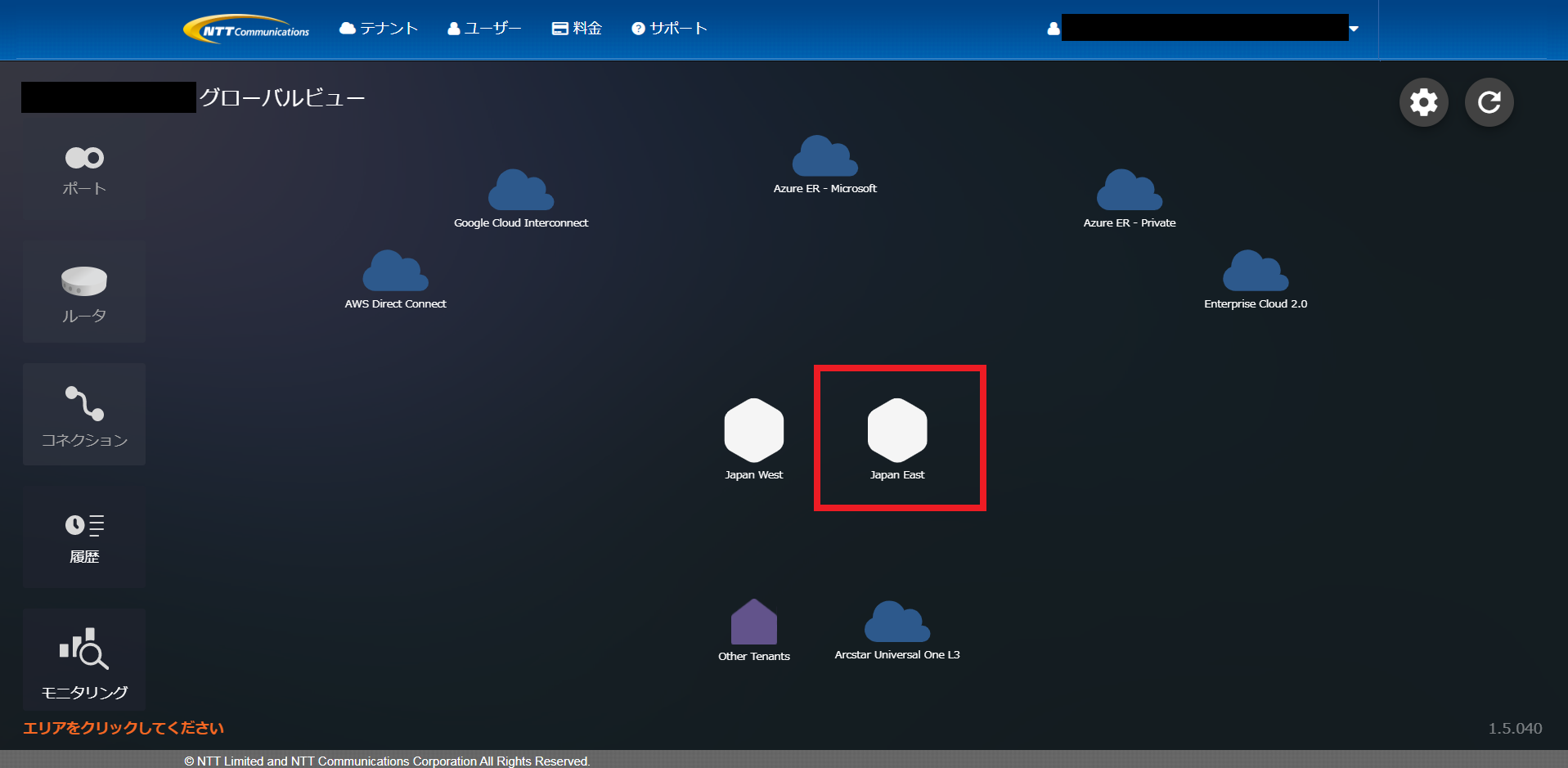Click the Google Cloud Interconnect cloud

521,191
